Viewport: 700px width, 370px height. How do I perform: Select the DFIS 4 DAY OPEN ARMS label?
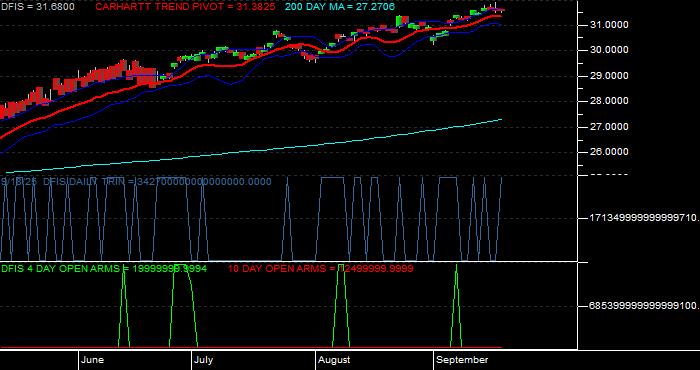pyautogui.click(x=104, y=268)
